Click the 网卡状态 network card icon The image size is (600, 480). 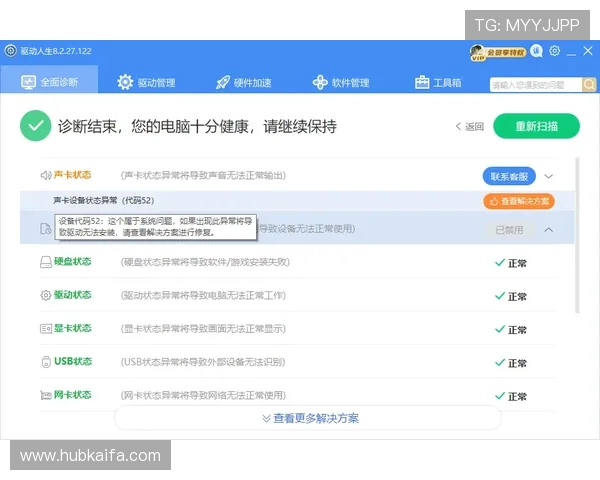(46, 395)
